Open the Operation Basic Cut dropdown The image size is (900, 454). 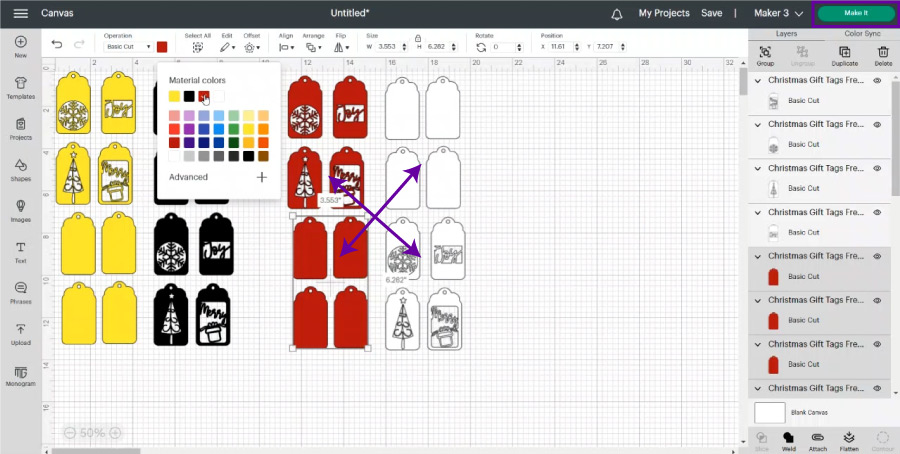128,47
